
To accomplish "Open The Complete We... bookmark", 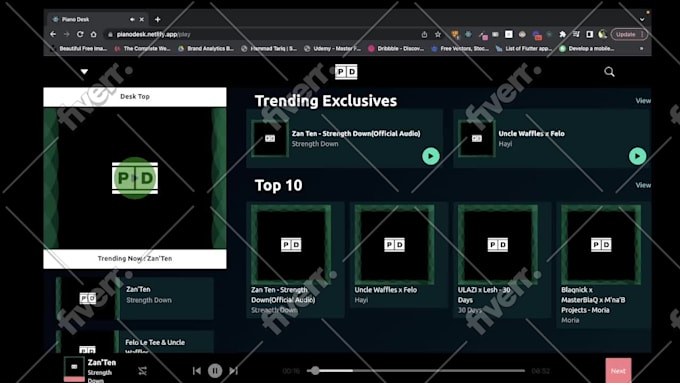I will 143,49.
